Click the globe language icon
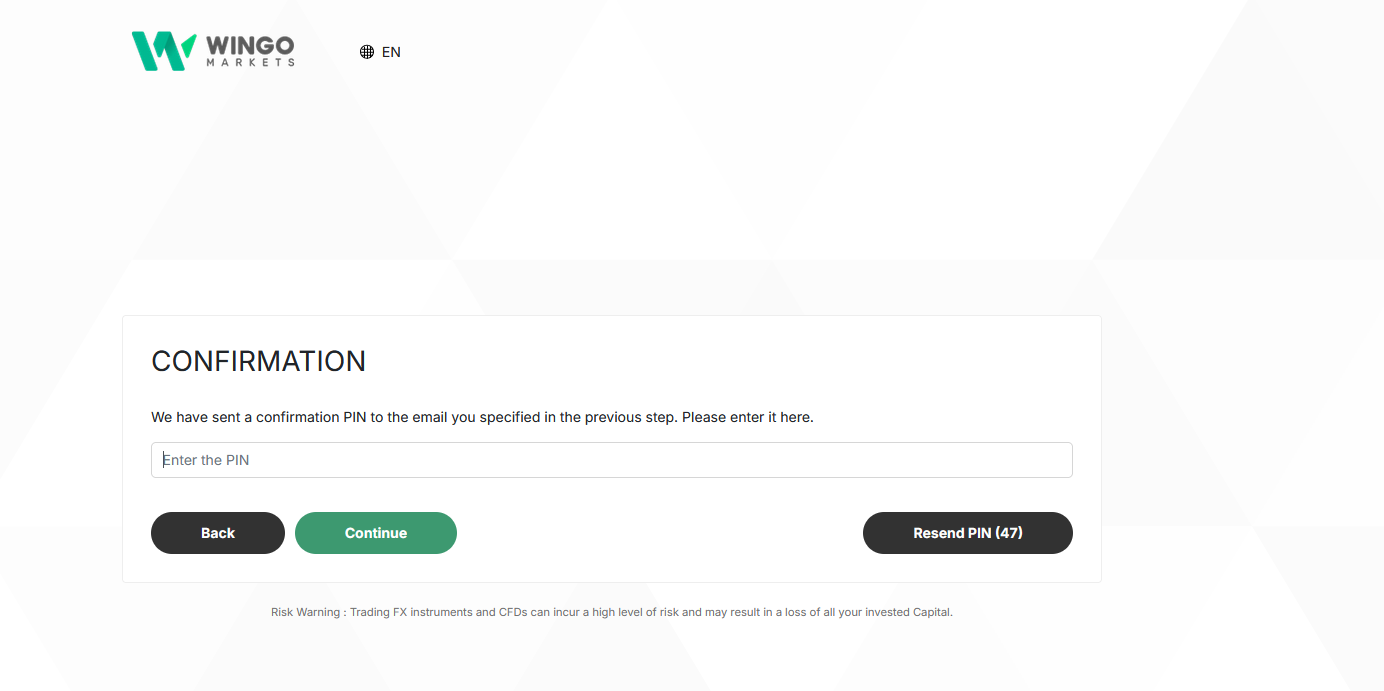1384x691 pixels. coord(367,52)
